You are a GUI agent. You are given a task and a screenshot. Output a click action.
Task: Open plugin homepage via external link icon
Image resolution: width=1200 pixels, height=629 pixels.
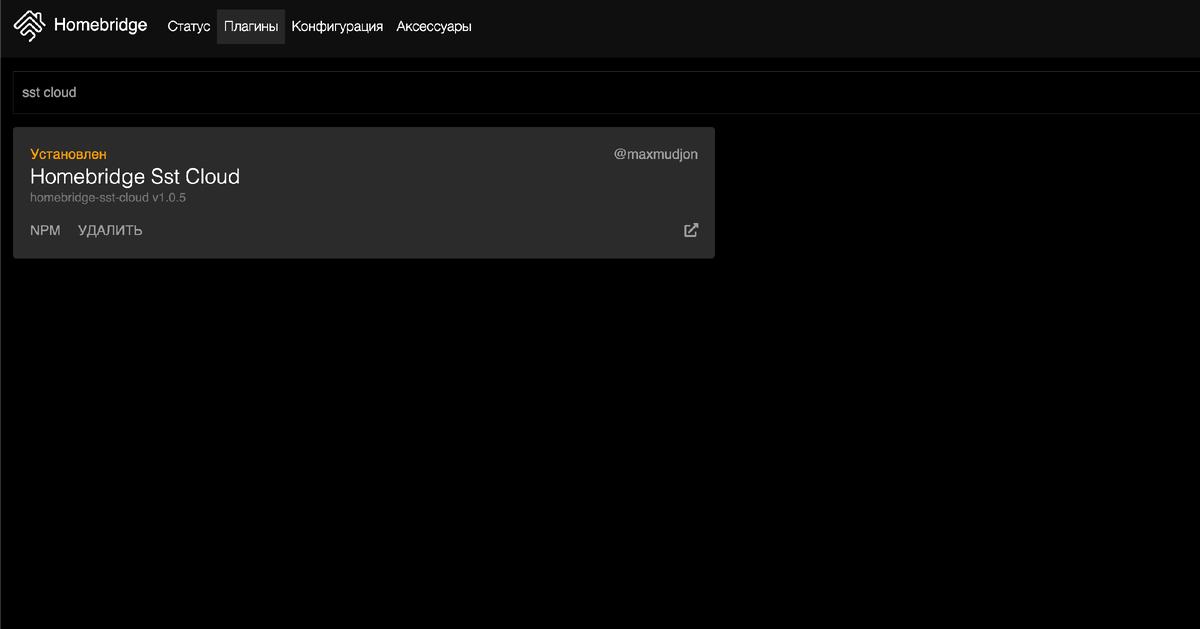tap(690, 230)
